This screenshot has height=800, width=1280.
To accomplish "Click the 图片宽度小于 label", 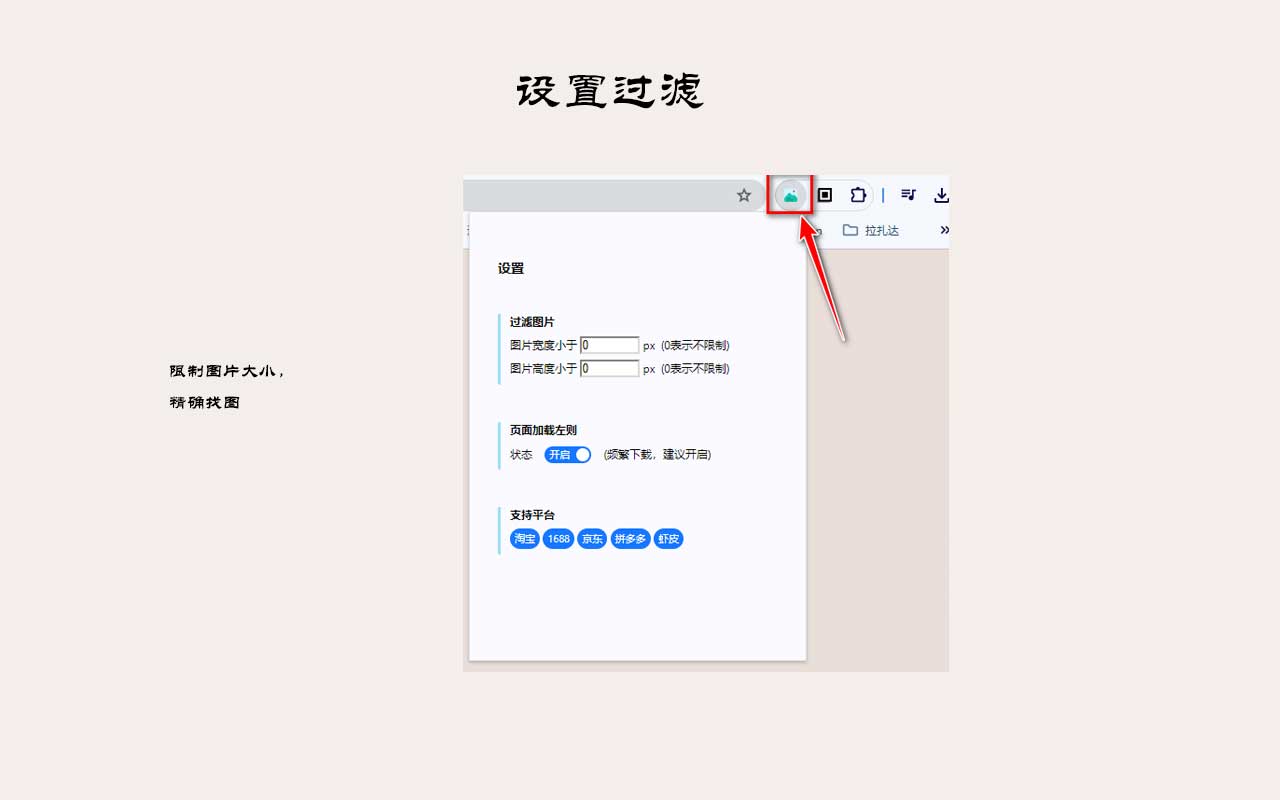I will point(544,345).
